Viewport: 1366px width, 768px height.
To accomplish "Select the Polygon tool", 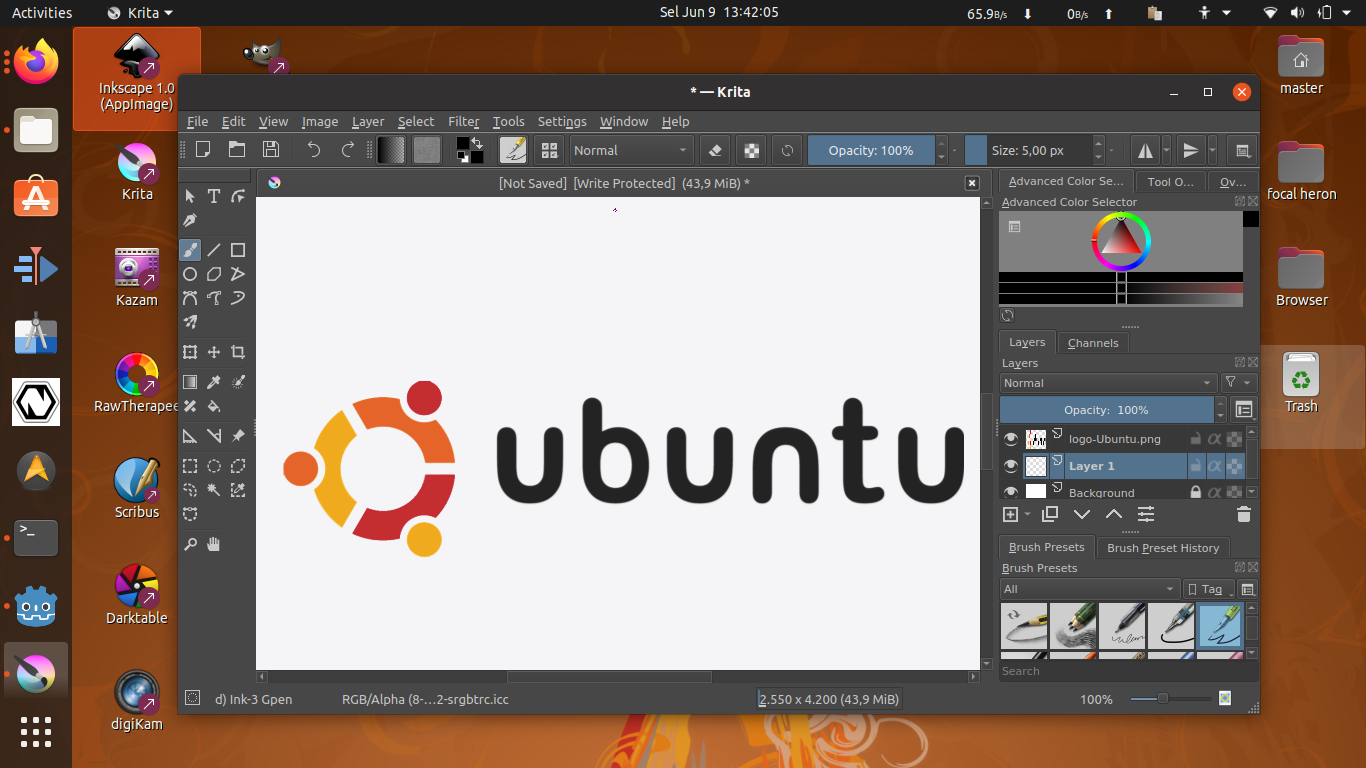I will click(x=214, y=274).
